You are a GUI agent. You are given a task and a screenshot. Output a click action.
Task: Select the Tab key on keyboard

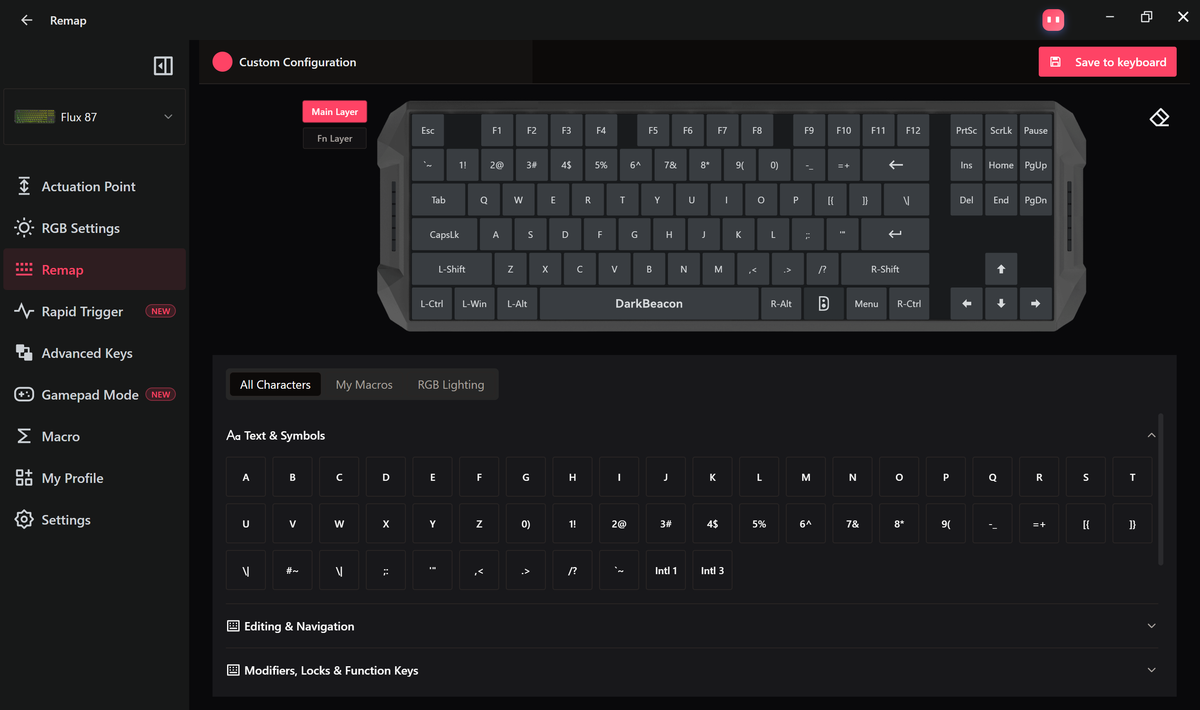click(x=438, y=200)
